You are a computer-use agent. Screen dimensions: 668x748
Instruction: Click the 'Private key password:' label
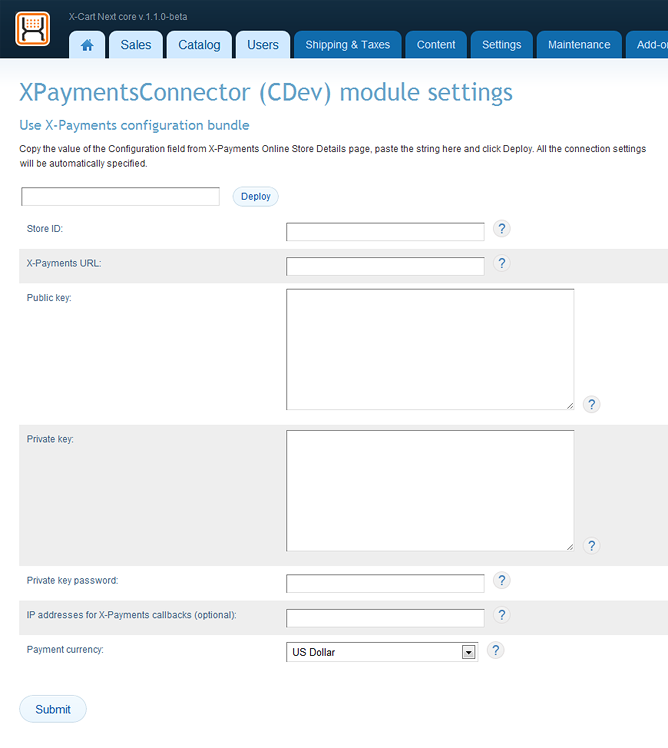tap(73, 580)
